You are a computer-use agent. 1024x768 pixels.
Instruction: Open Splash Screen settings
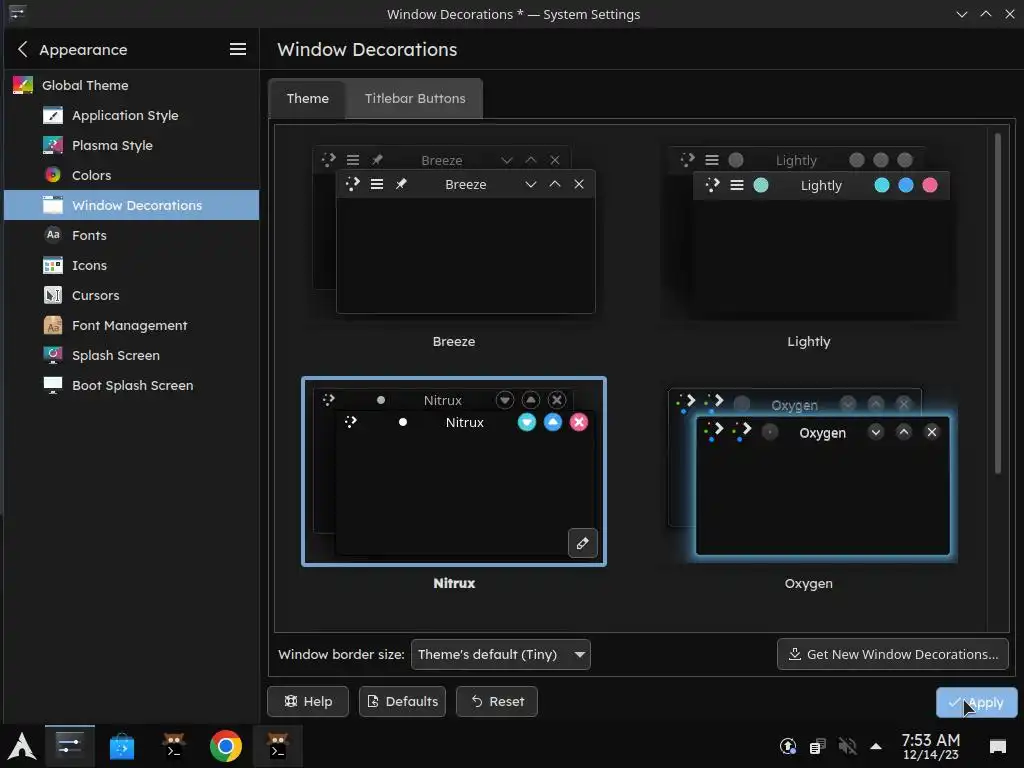click(x=131, y=355)
